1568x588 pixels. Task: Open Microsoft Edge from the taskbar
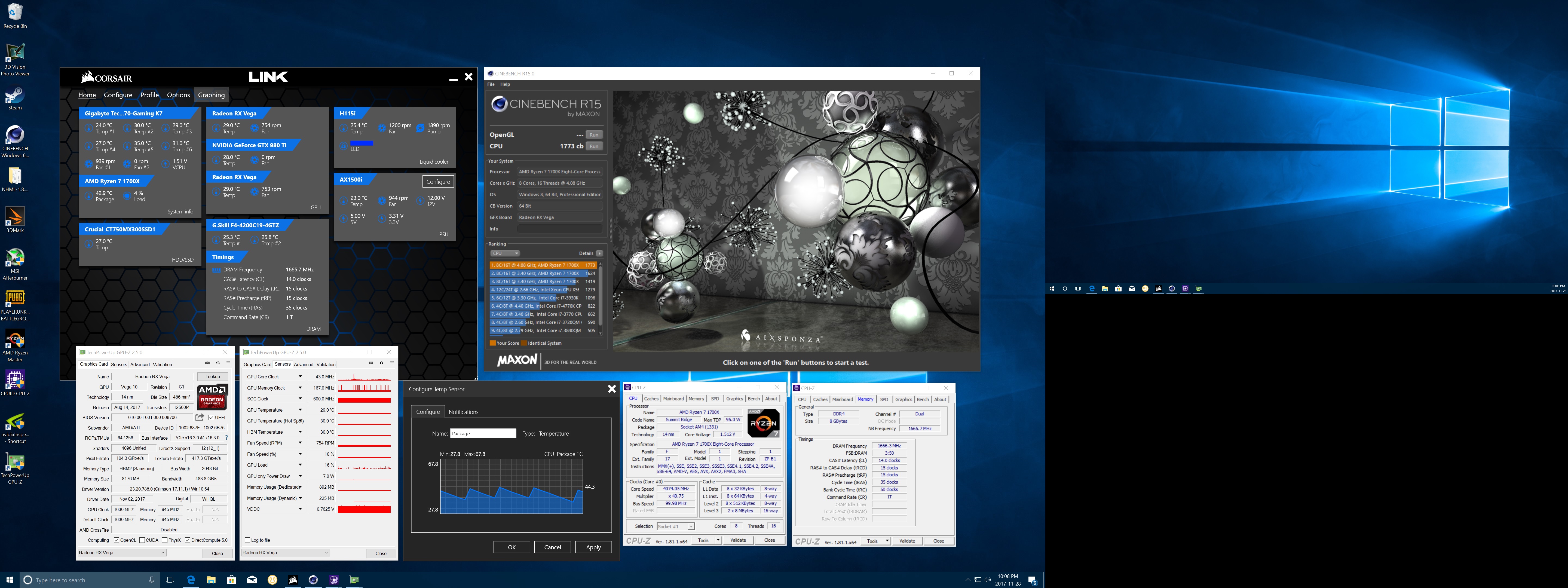point(191,580)
